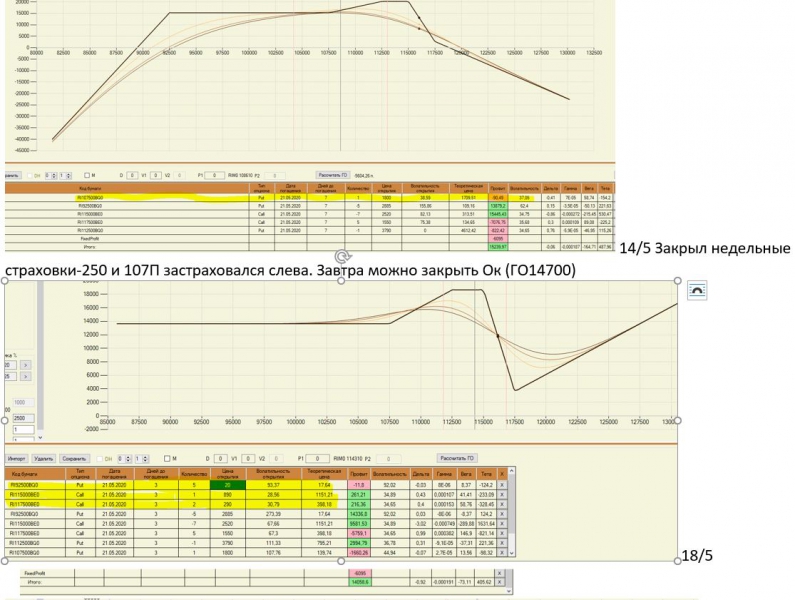Image resolution: width=795 pixels, height=600 pixels.
Task: Delete the RI112500BQ0 Put position row
Action: tap(502, 543)
